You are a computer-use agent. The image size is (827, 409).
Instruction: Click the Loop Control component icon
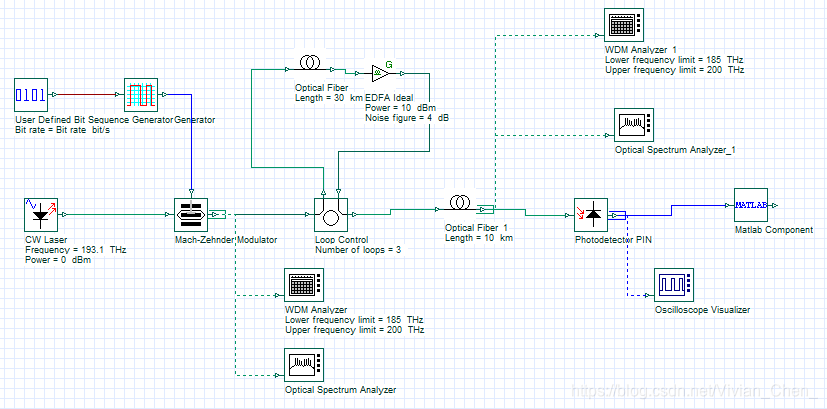[x=331, y=215]
